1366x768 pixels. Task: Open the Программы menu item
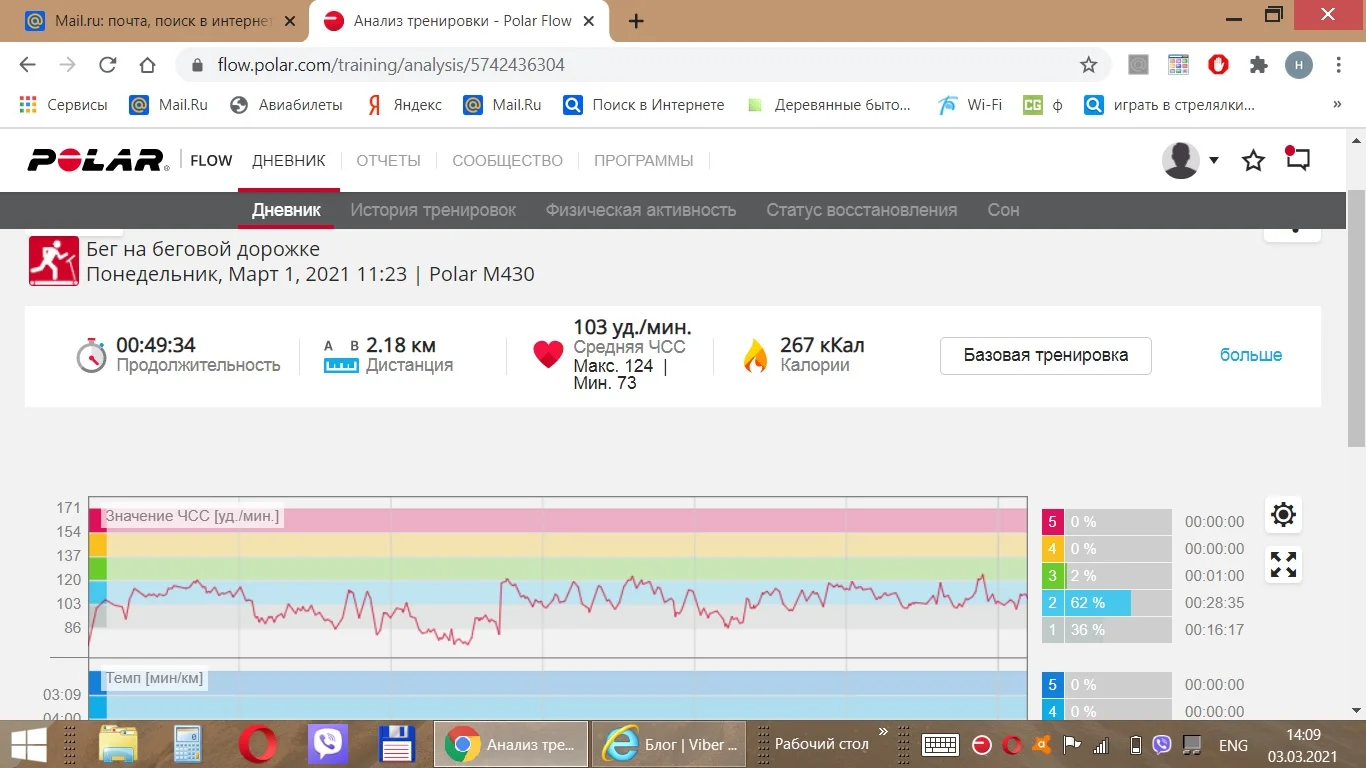point(644,160)
